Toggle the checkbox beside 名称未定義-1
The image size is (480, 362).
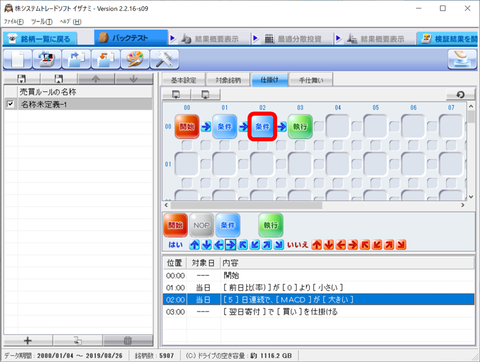(x=11, y=104)
